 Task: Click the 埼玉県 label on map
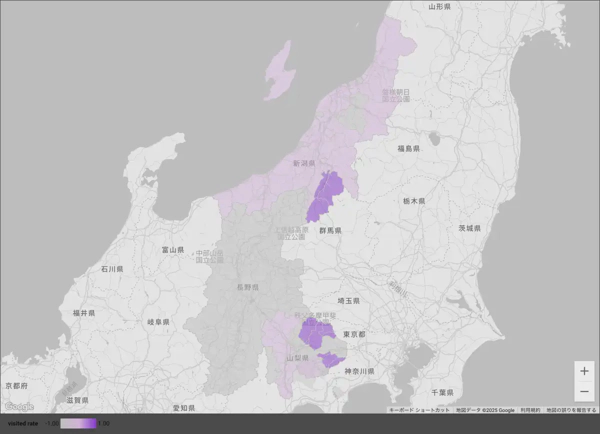pyautogui.click(x=347, y=300)
